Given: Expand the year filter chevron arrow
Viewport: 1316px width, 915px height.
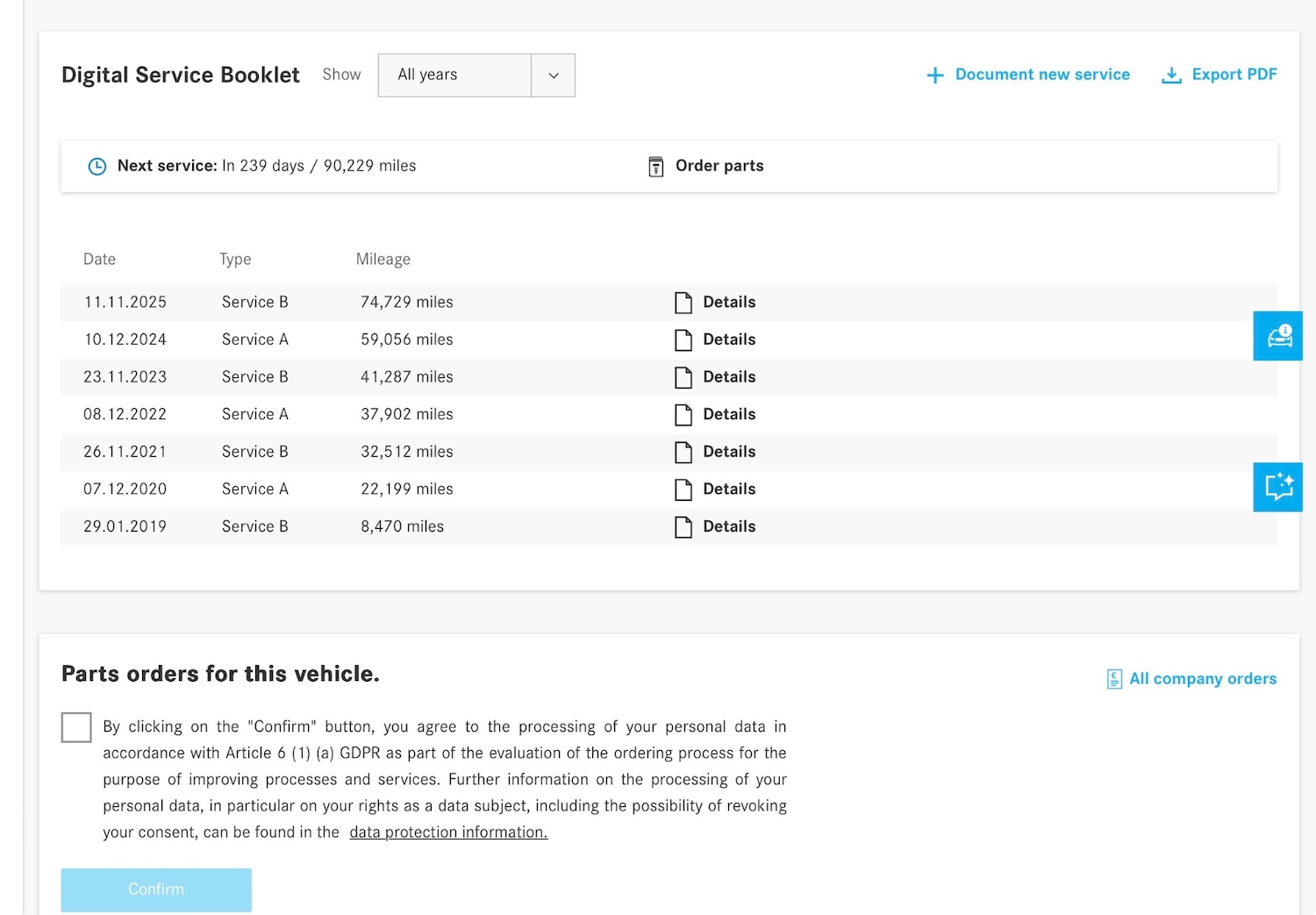Looking at the screenshot, I should (554, 75).
